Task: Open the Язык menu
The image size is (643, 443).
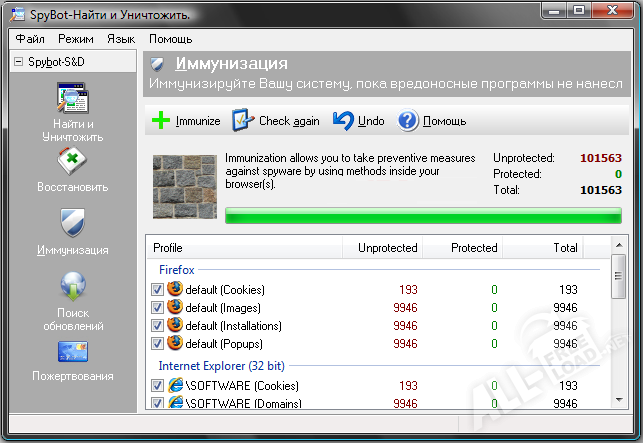Action: (x=121, y=39)
